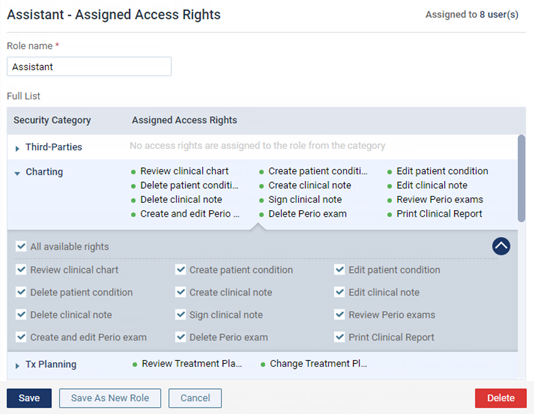Viewport: 534px width, 414px height.
Task: Cancel the role editing
Action: point(195,398)
